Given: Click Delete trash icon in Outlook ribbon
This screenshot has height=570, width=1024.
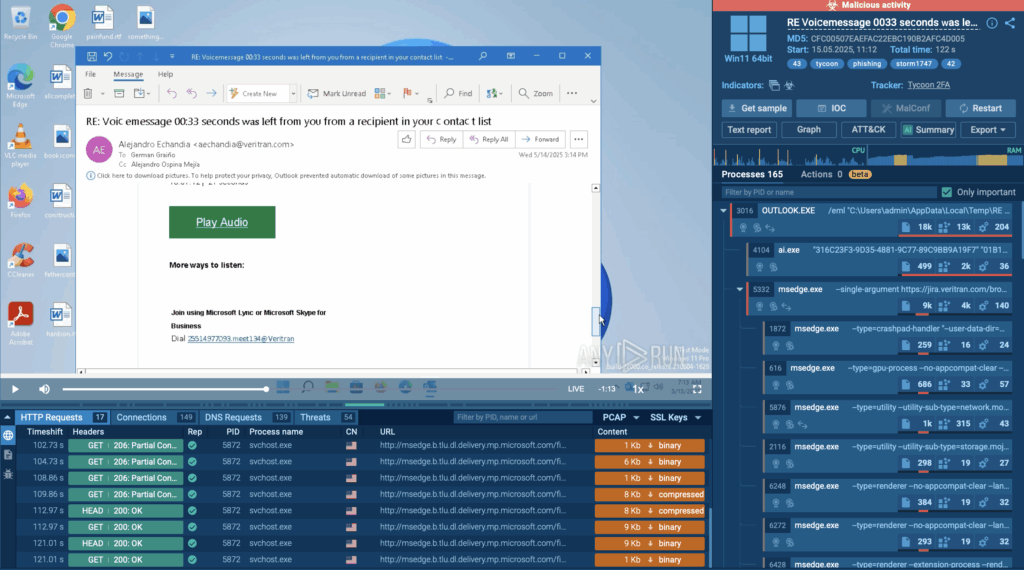Looking at the screenshot, I should coord(88,93).
